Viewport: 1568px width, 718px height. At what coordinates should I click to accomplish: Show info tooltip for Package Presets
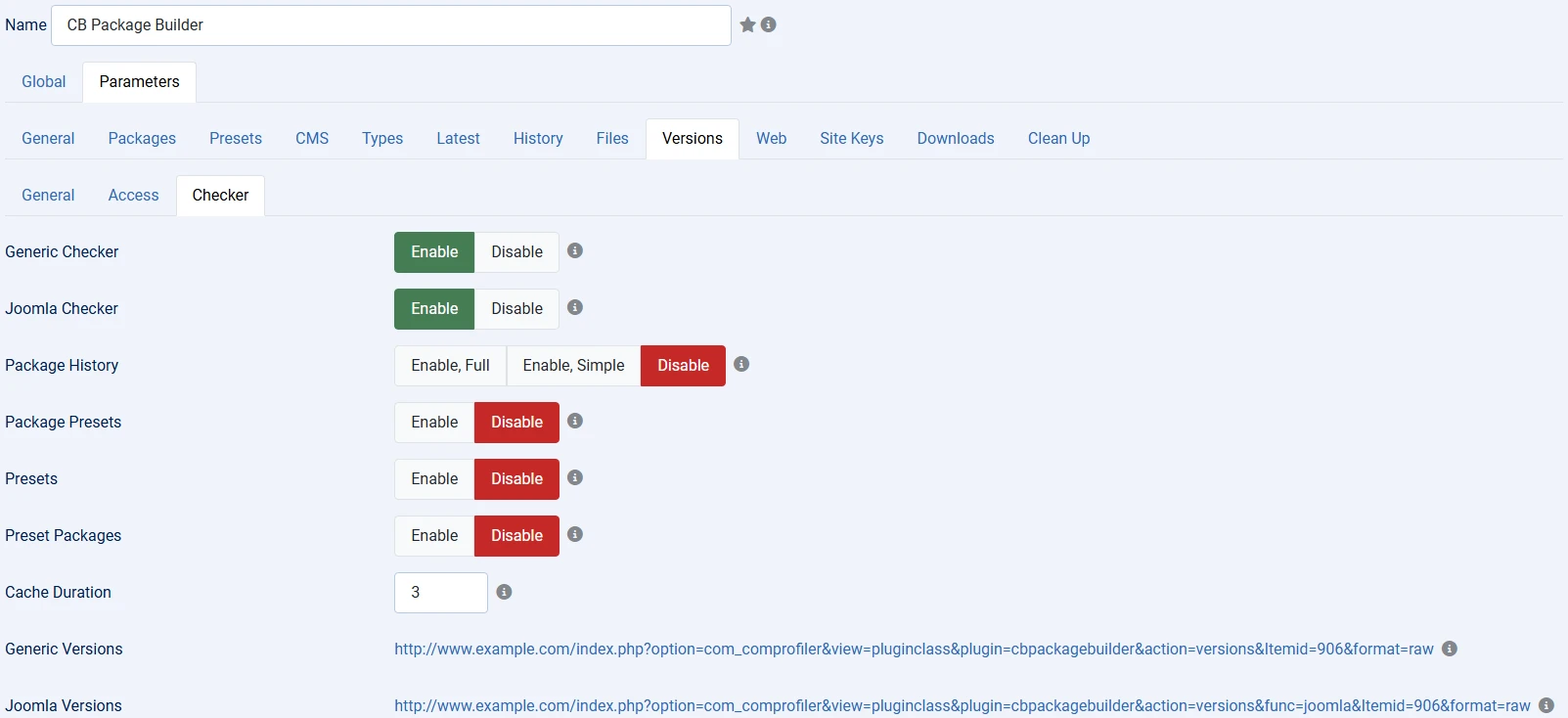point(575,421)
